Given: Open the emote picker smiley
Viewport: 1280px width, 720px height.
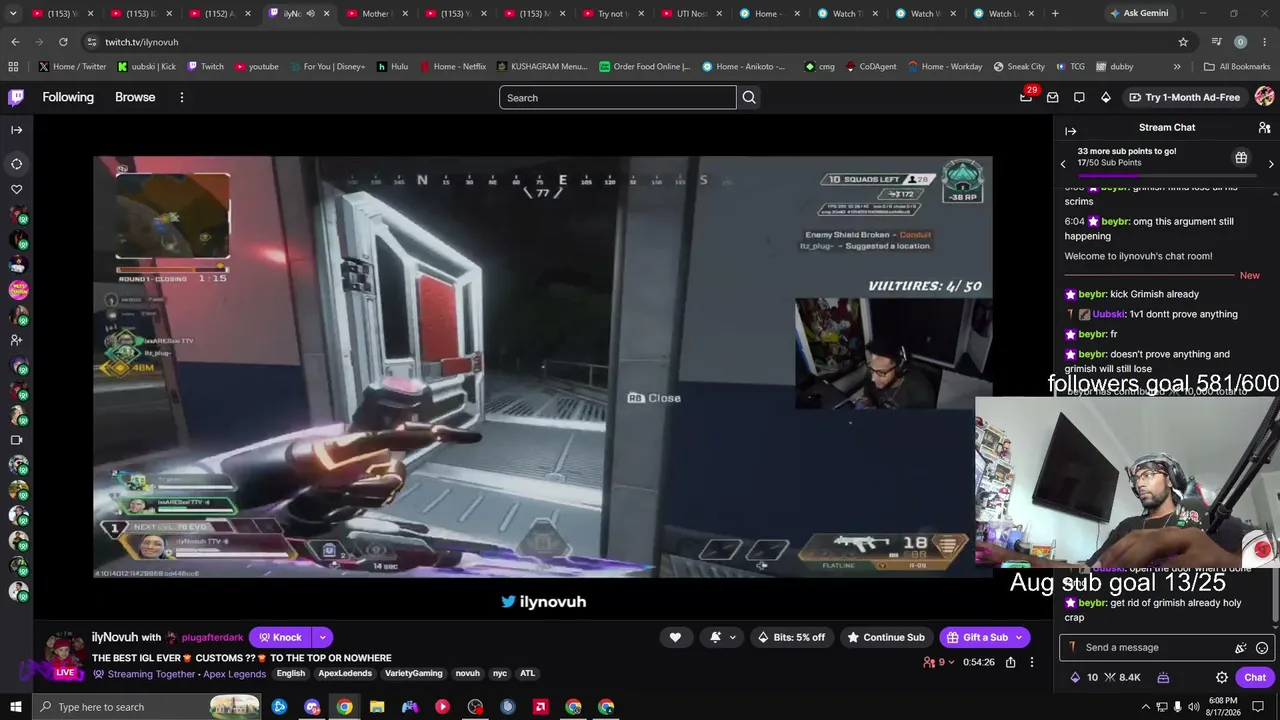Looking at the screenshot, I should [1262, 647].
